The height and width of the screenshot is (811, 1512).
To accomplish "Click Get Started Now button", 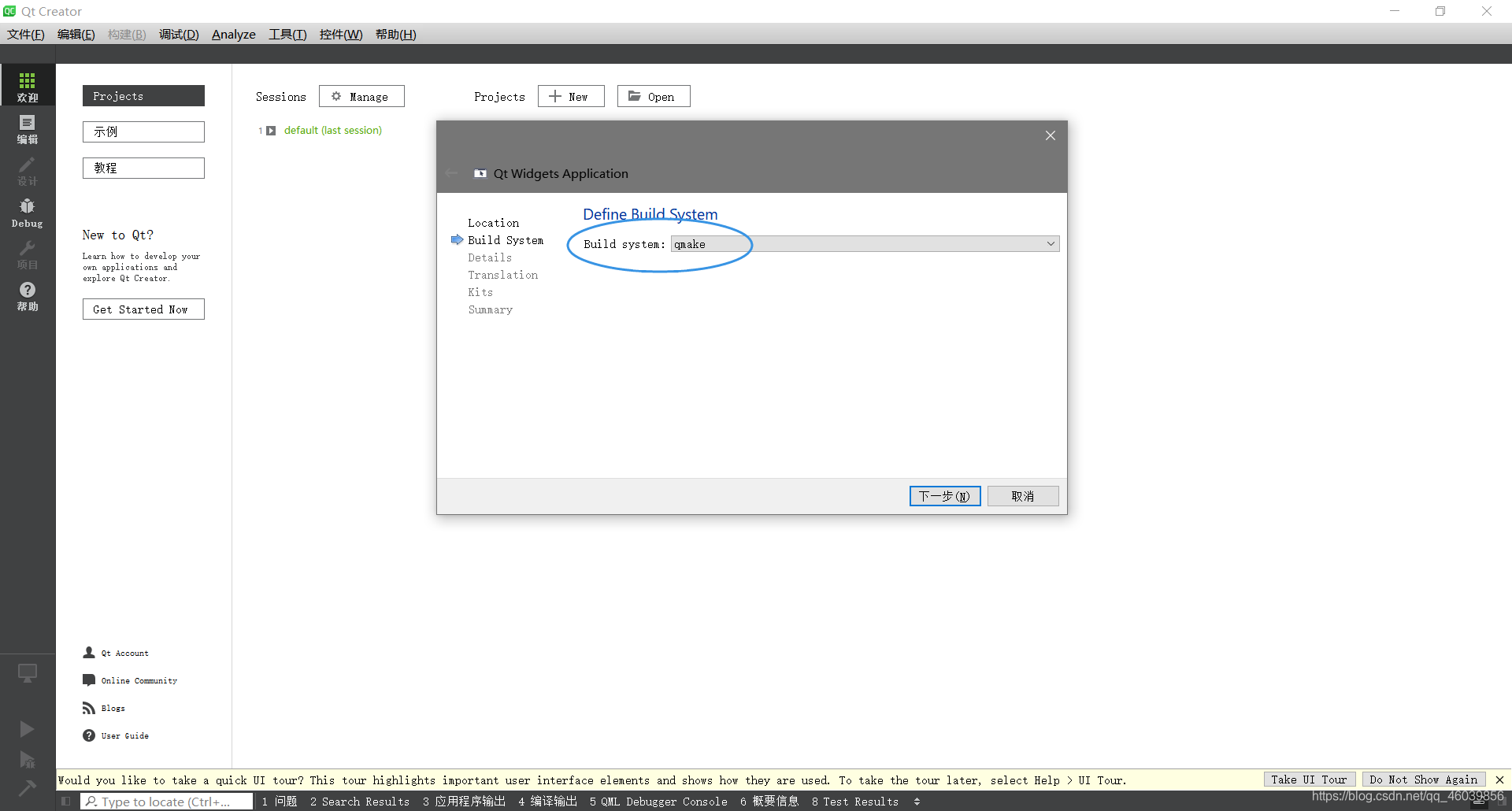I will [143, 309].
